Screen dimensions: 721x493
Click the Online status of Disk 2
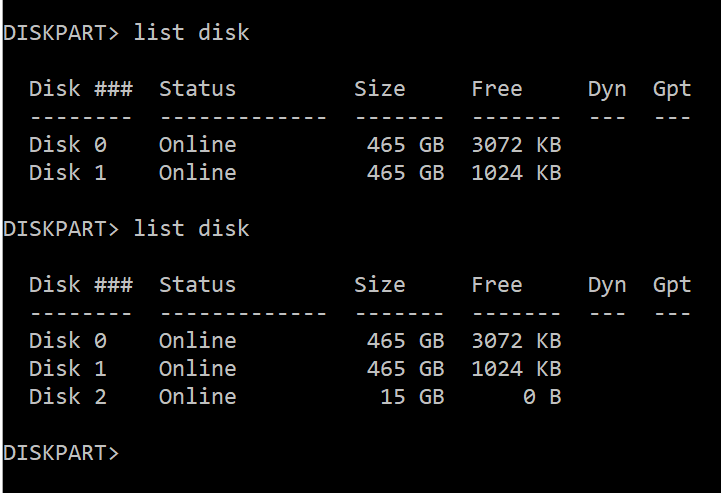click(197, 397)
